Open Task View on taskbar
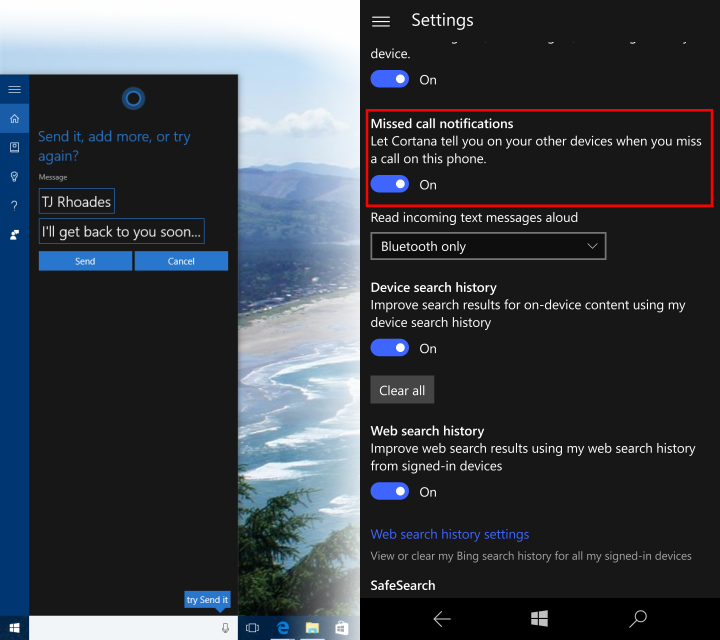This screenshot has height=640, width=720. click(253, 628)
